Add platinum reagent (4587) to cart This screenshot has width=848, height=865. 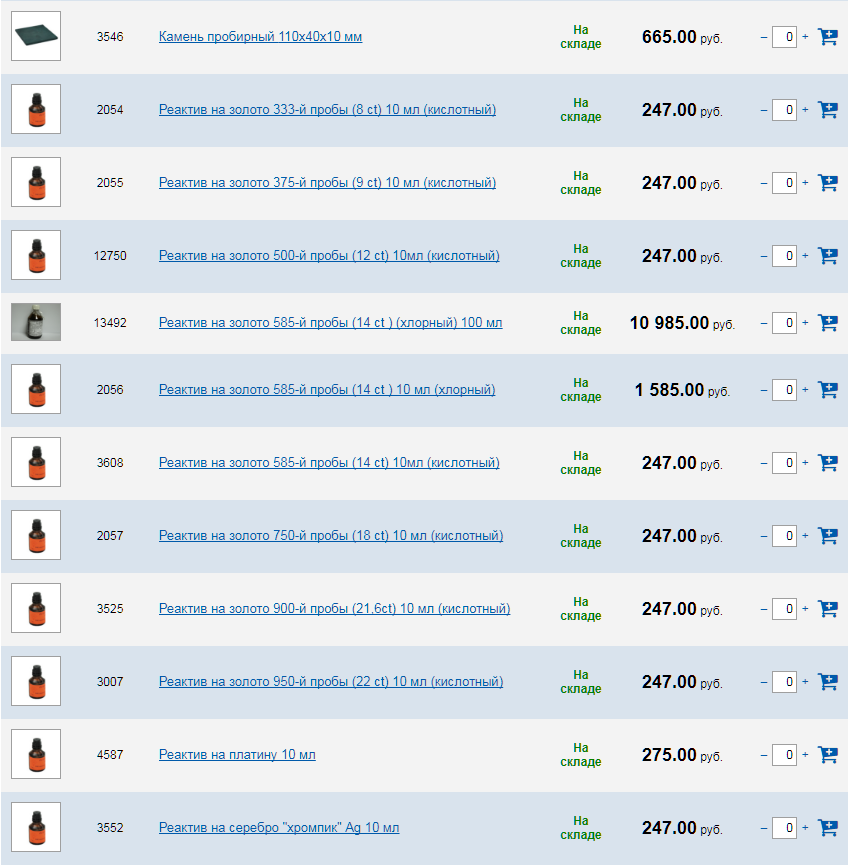pyautogui.click(x=828, y=755)
